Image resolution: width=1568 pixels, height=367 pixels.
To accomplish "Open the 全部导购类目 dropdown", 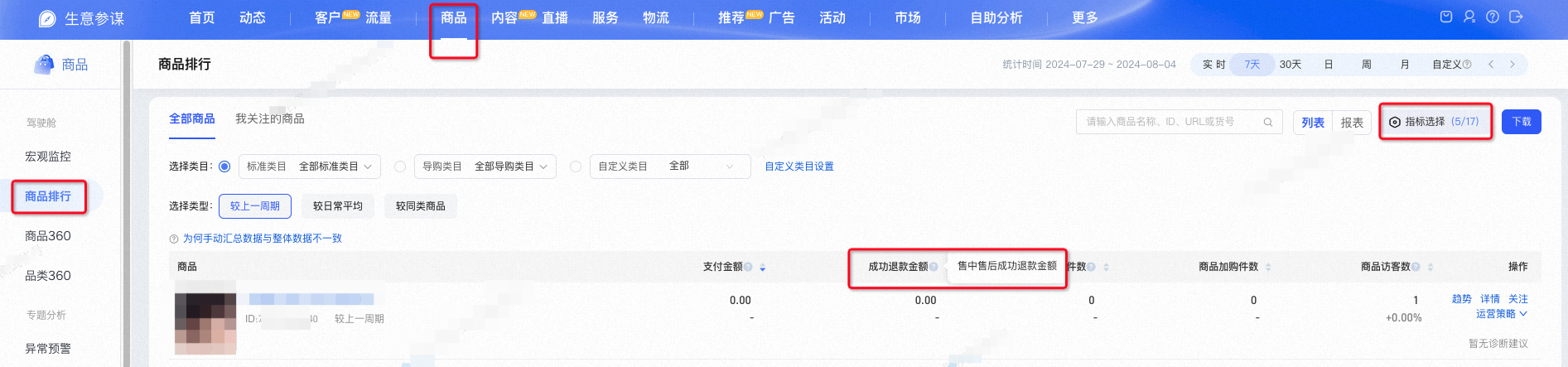I will click(485, 167).
